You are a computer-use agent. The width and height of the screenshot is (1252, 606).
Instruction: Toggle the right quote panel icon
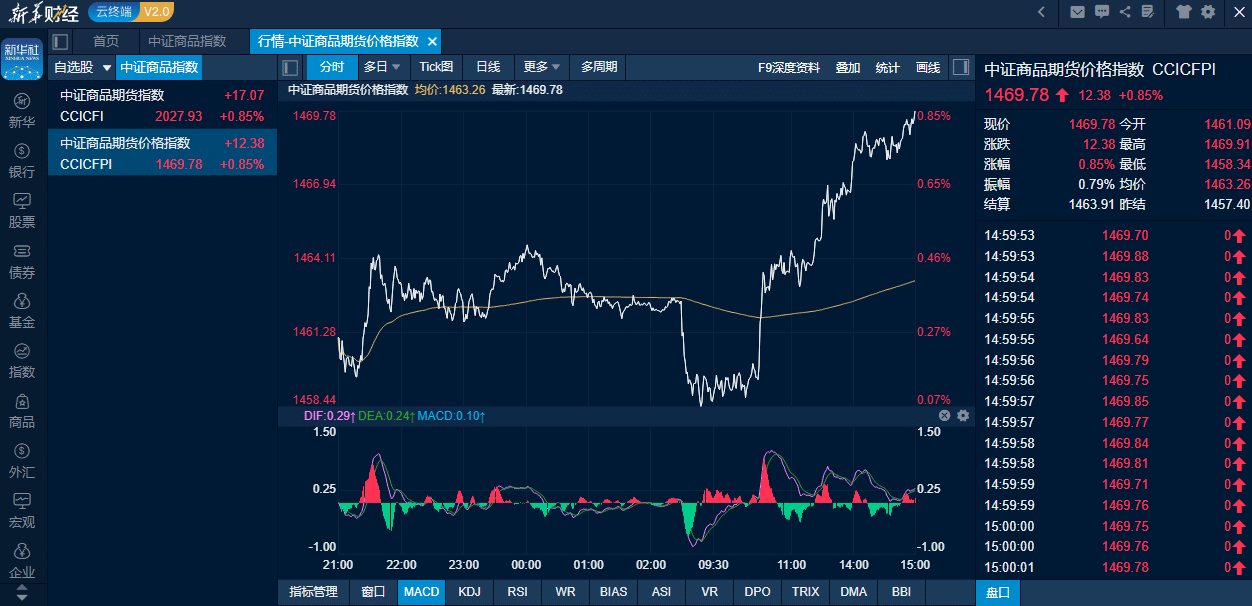960,67
